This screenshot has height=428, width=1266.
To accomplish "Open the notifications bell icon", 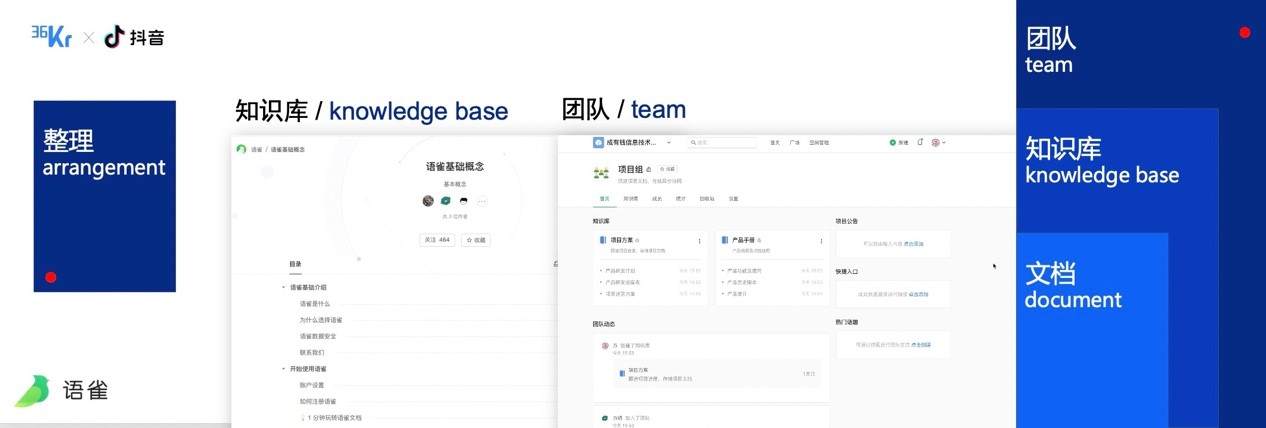I will (x=920, y=143).
